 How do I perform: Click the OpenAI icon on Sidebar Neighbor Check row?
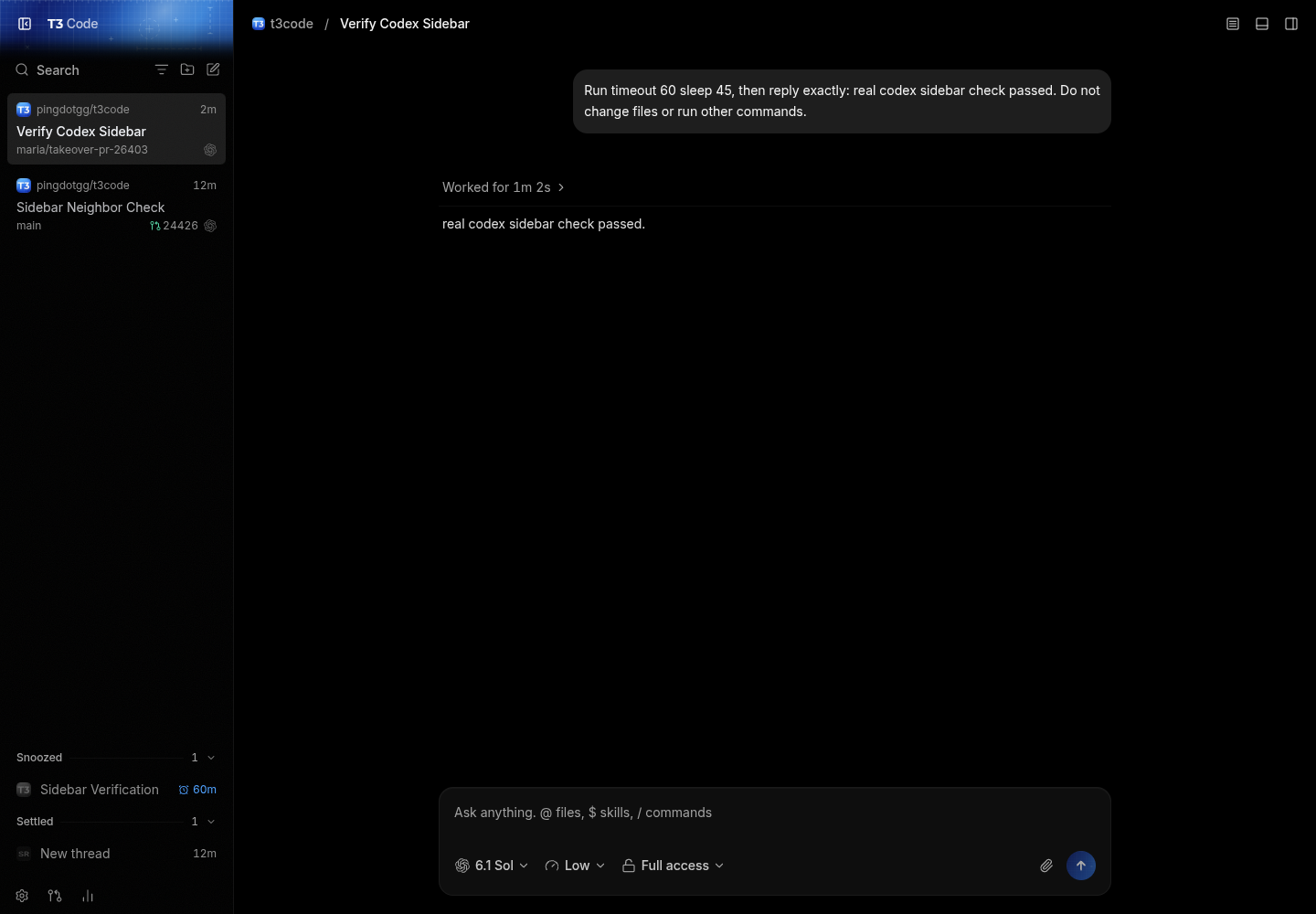coord(210,226)
